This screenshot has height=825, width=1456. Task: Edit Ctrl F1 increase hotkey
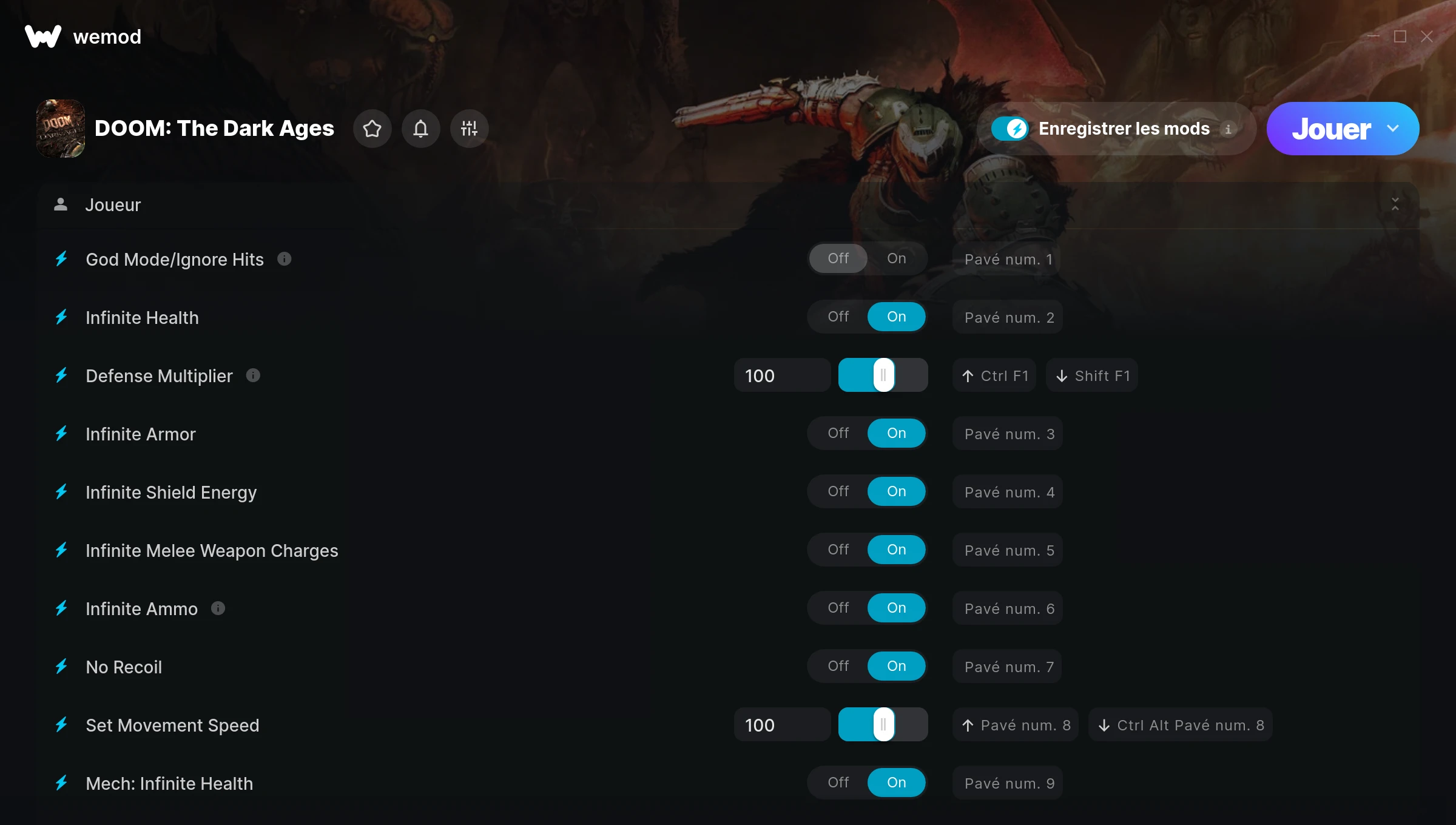point(994,375)
